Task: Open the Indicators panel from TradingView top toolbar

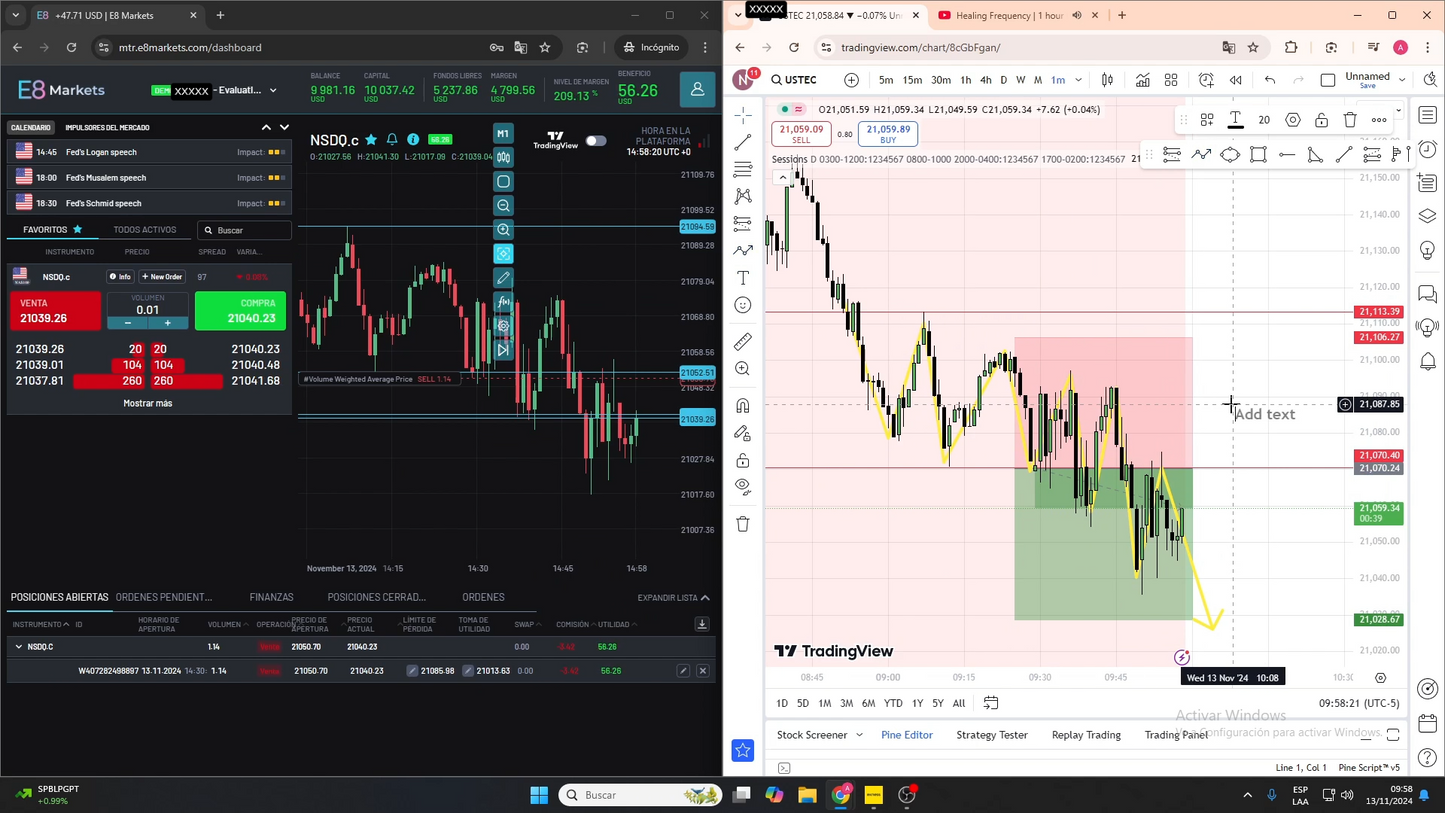Action: click(x=1143, y=80)
